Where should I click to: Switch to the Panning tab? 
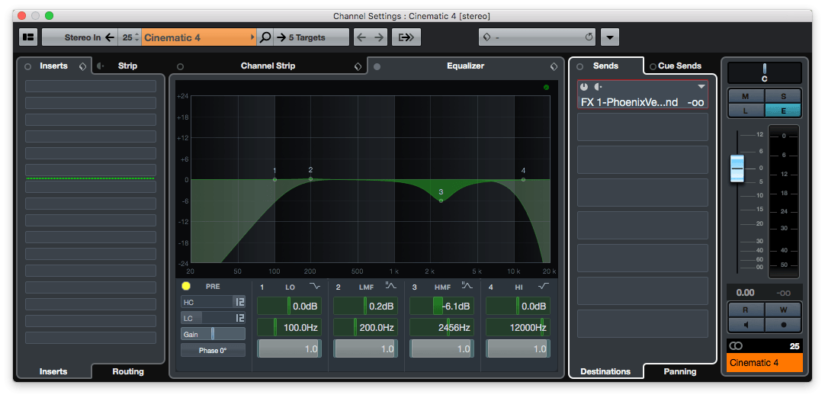(680, 371)
